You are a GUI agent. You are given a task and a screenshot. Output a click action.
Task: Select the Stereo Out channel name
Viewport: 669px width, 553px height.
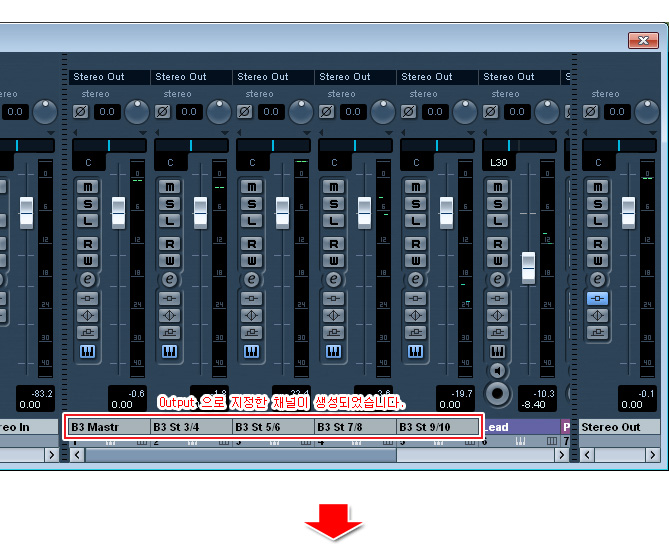coord(619,427)
